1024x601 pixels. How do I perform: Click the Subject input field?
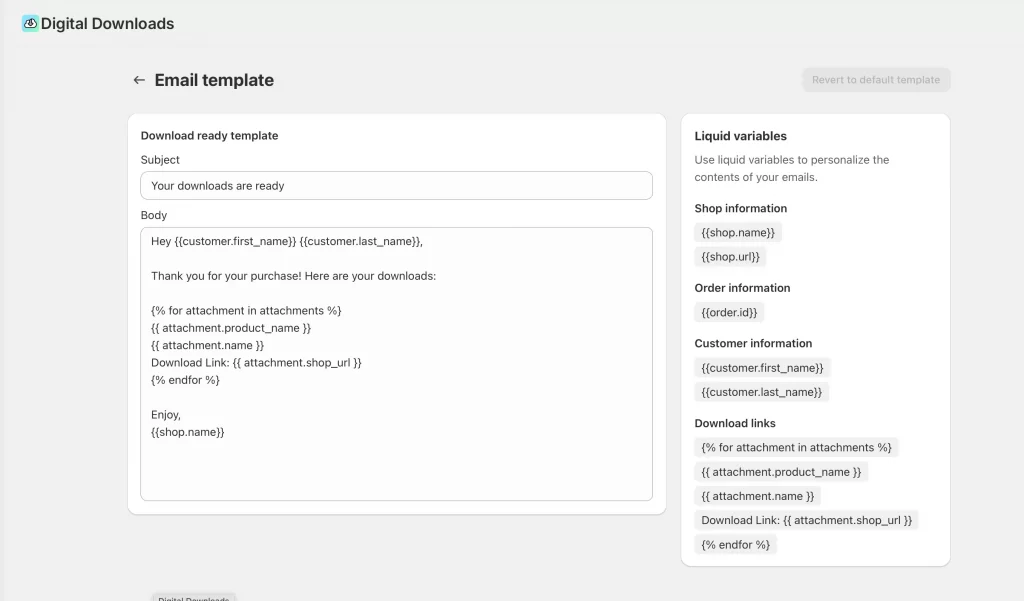(x=396, y=186)
